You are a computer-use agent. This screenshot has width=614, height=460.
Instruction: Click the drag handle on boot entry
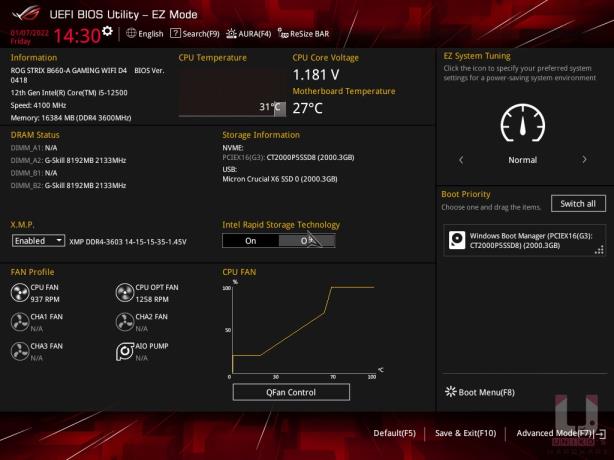coord(599,250)
